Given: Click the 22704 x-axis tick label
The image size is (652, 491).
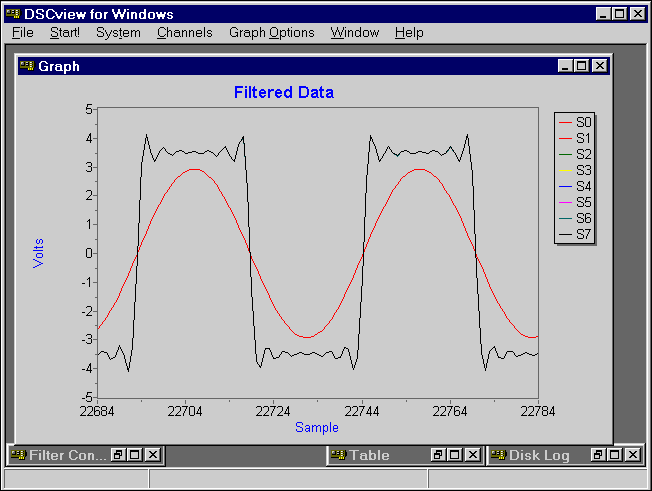Looking at the screenshot, I should point(185,411).
